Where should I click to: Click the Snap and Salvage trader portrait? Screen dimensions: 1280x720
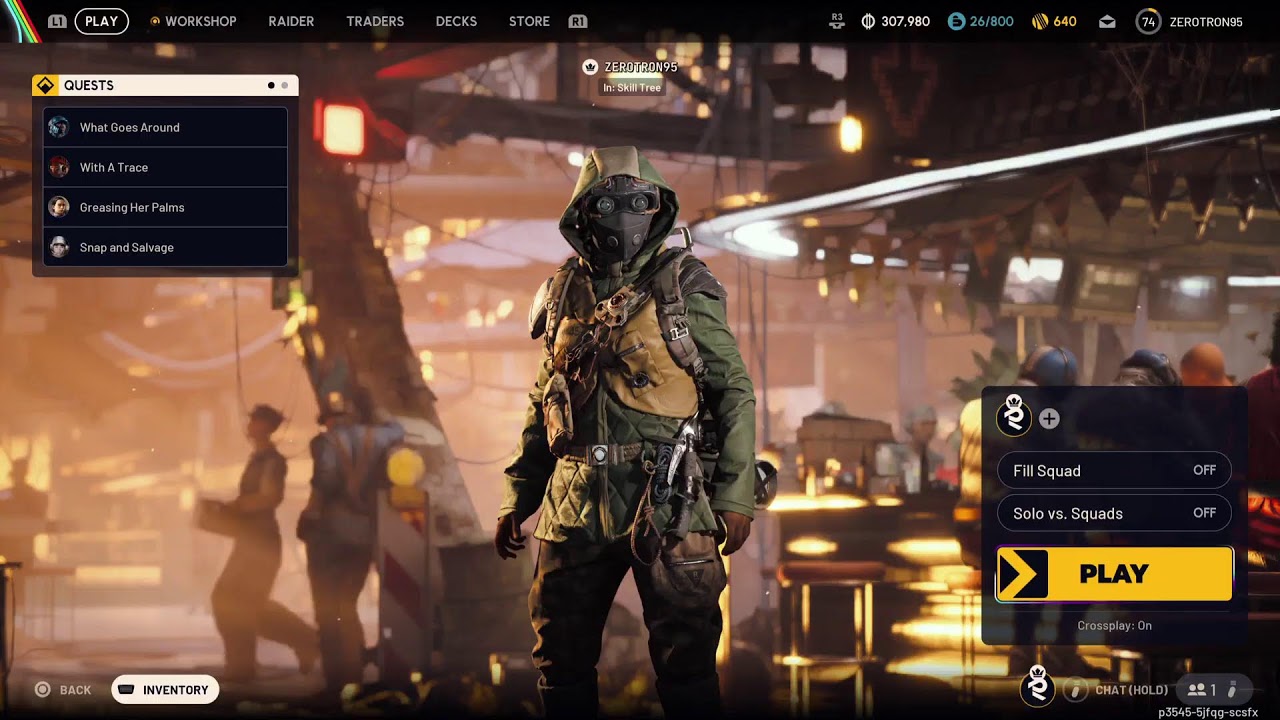(x=59, y=247)
